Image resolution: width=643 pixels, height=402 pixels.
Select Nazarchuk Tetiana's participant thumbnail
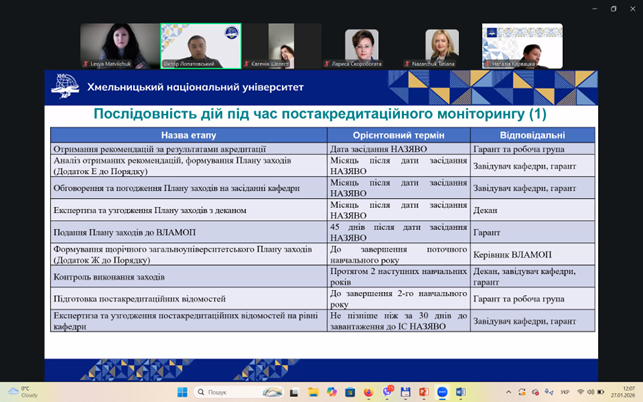tap(441, 46)
